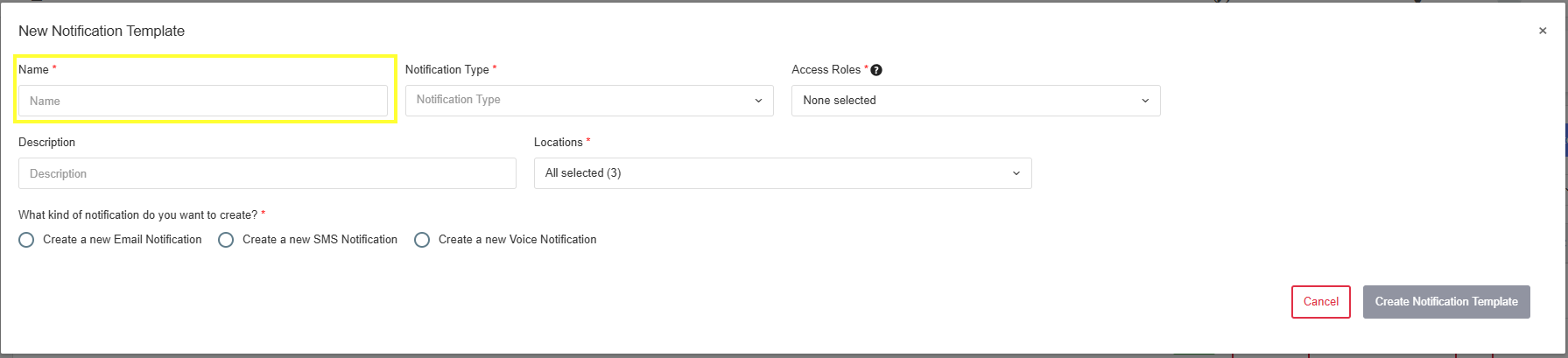The height and width of the screenshot is (358, 1568).
Task: Open the Notification Type dropdown
Action: click(x=589, y=101)
